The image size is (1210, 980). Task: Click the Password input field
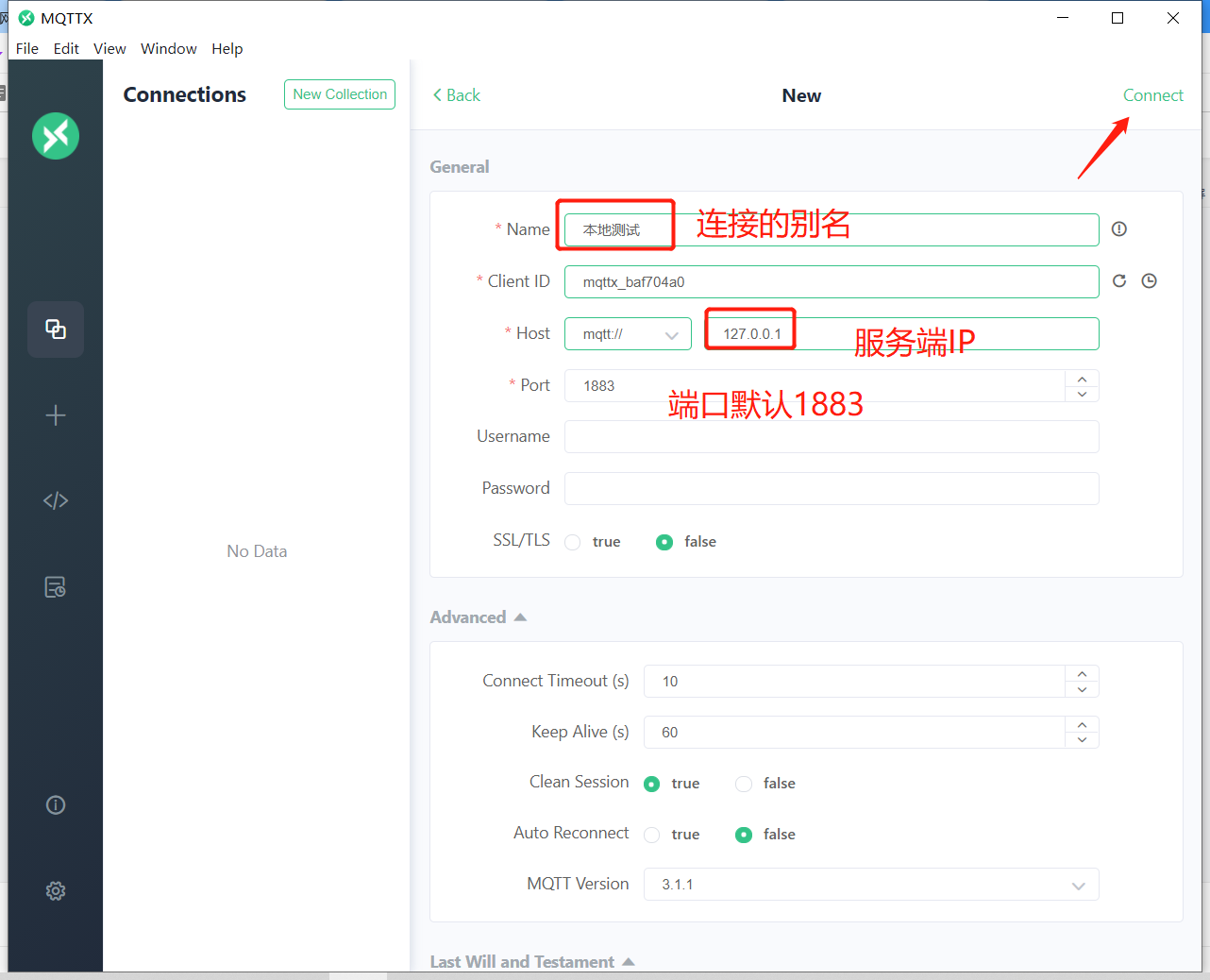pyautogui.click(x=832, y=489)
